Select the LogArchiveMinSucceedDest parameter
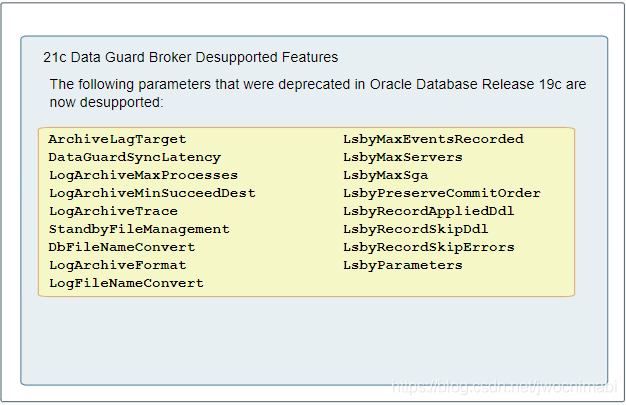This screenshot has width=626, height=405. tap(152, 193)
